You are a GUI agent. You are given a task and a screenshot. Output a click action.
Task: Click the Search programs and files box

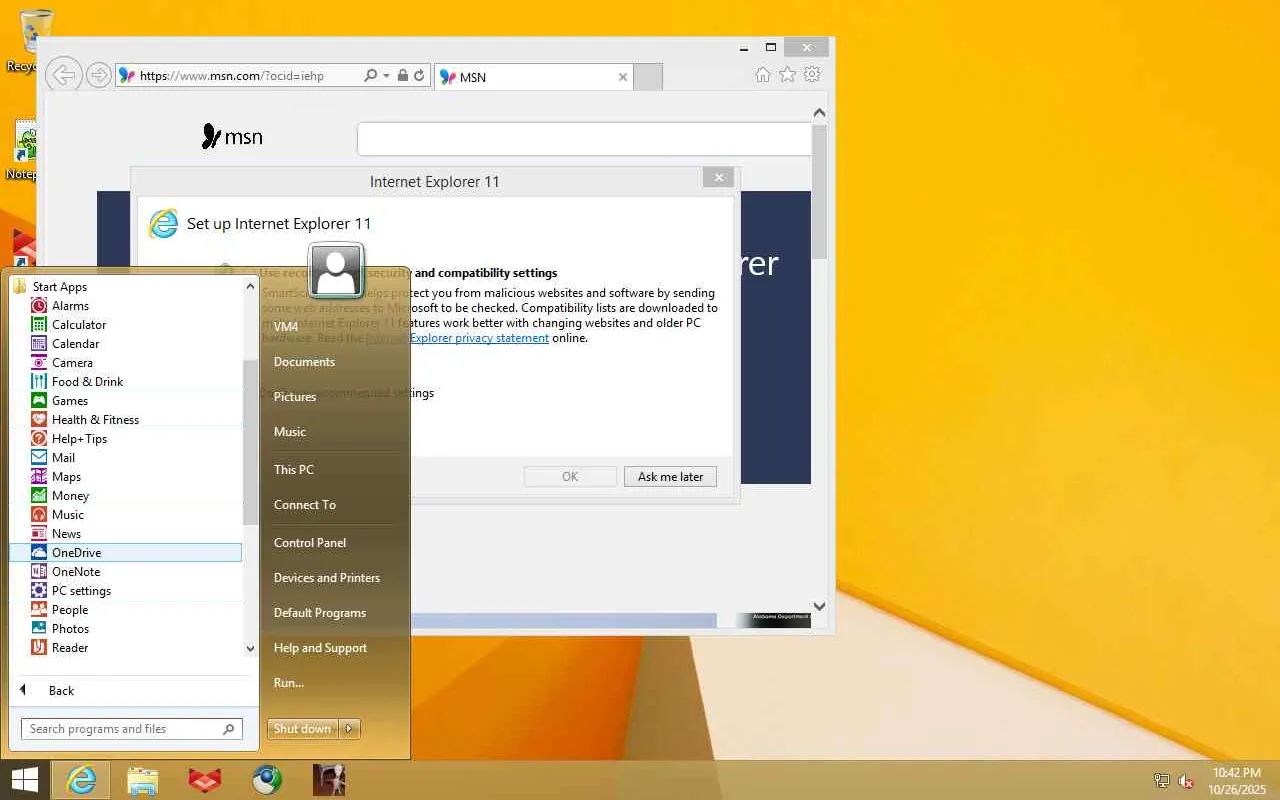(x=132, y=729)
